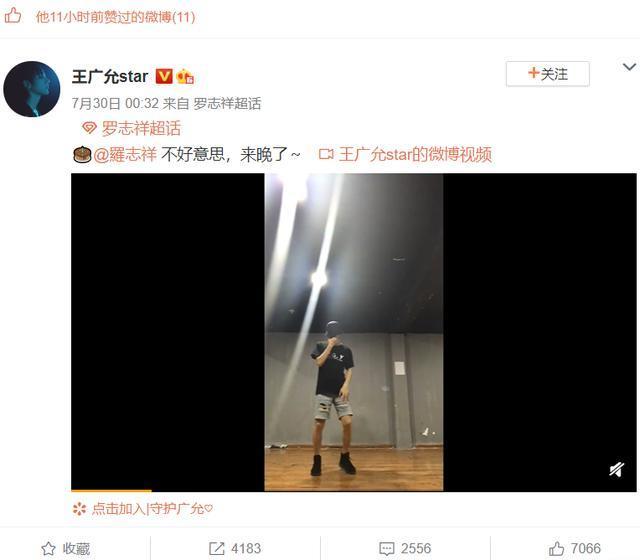Like the post with 7066 thumbs-up
Viewport: 640px width, 560px height.
click(x=575, y=548)
